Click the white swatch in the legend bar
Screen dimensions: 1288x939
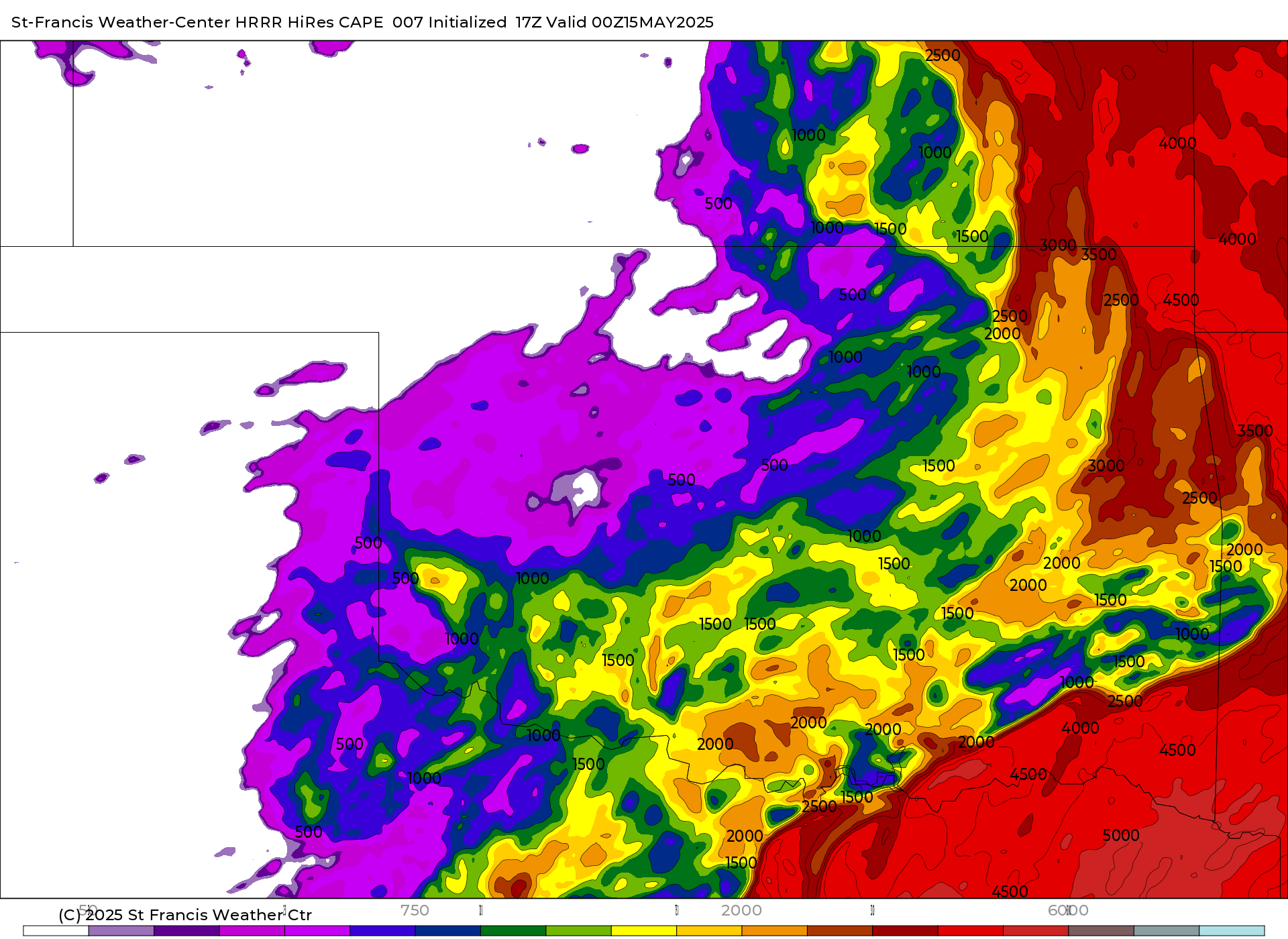pos(56,931)
